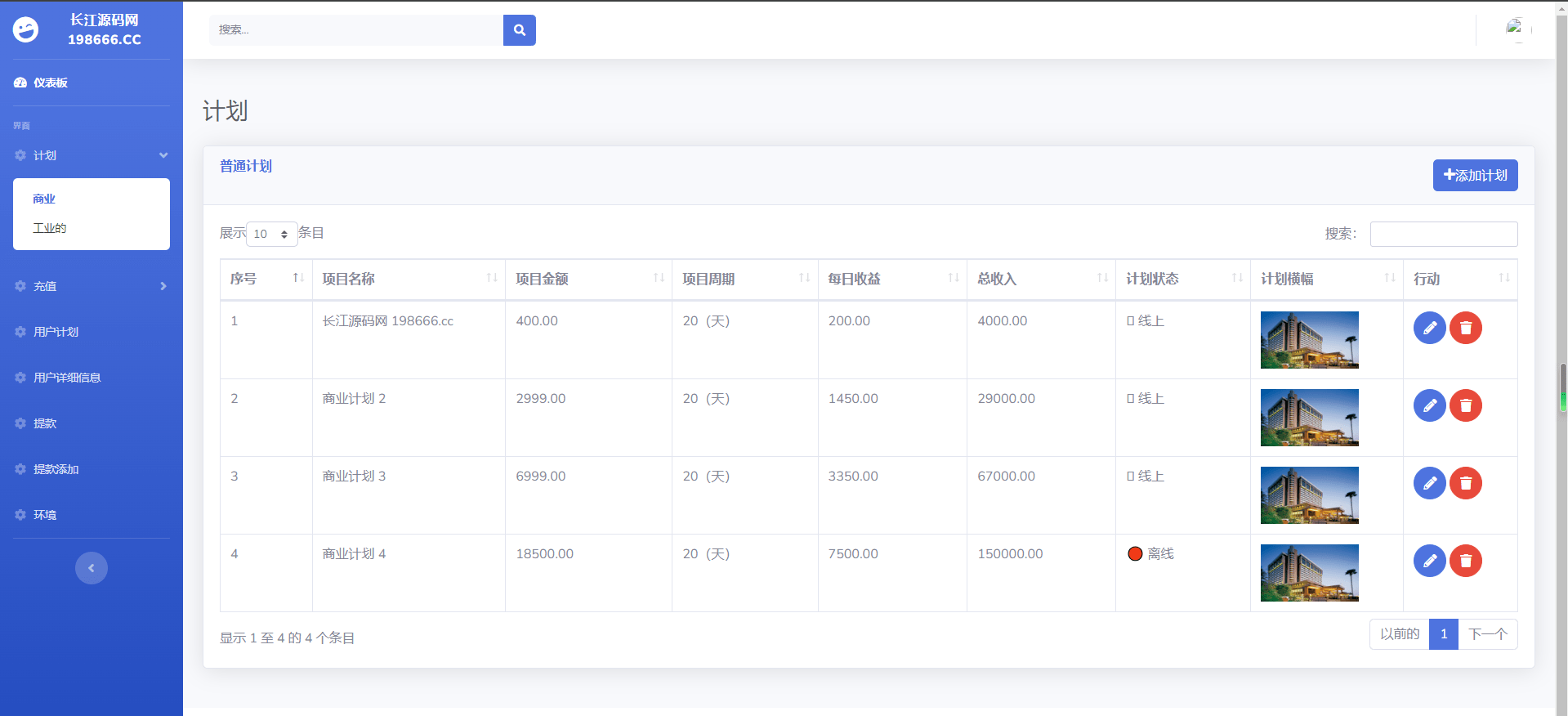The height and width of the screenshot is (716, 1568).
Task: Open banner thumbnail for 商业计划 4
Action: pyautogui.click(x=1309, y=573)
